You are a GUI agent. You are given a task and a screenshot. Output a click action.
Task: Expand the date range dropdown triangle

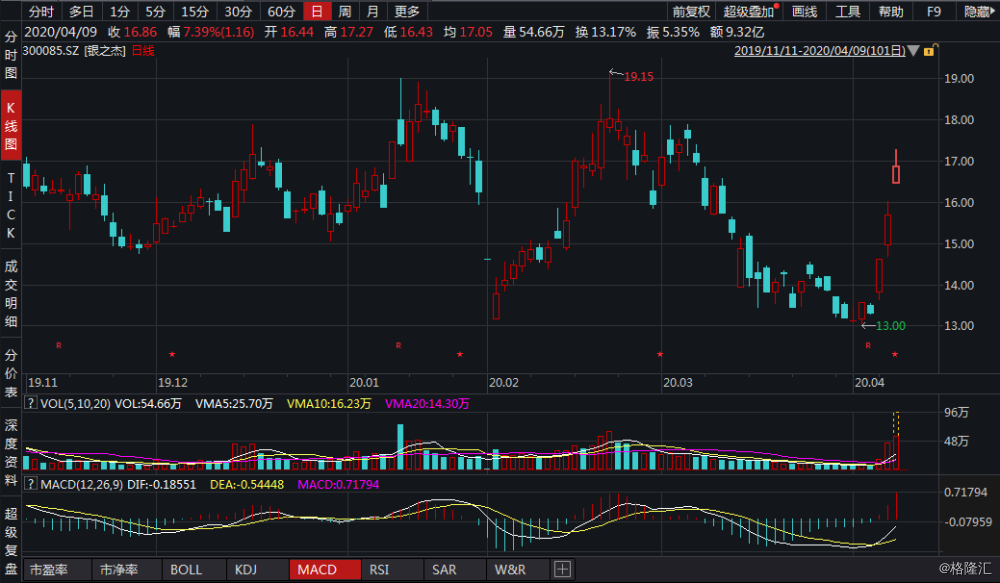coord(915,50)
